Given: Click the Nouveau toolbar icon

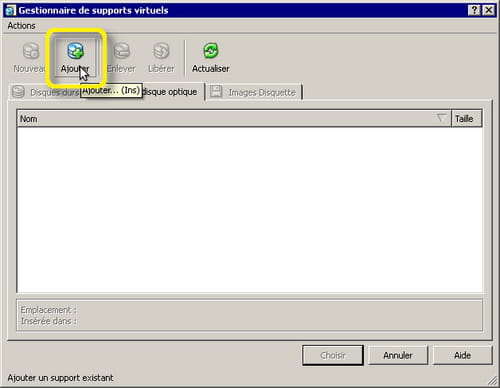Looking at the screenshot, I should [x=31, y=51].
